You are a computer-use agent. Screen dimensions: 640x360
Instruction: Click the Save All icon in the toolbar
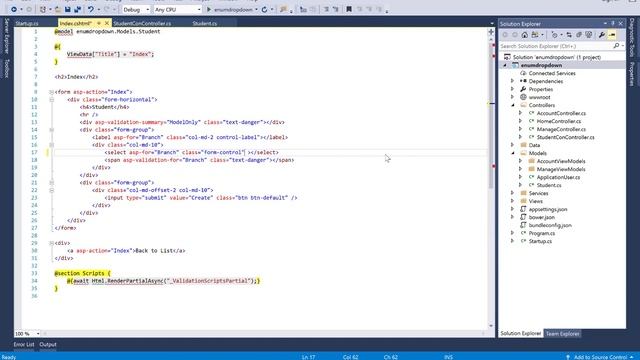[78, 9]
